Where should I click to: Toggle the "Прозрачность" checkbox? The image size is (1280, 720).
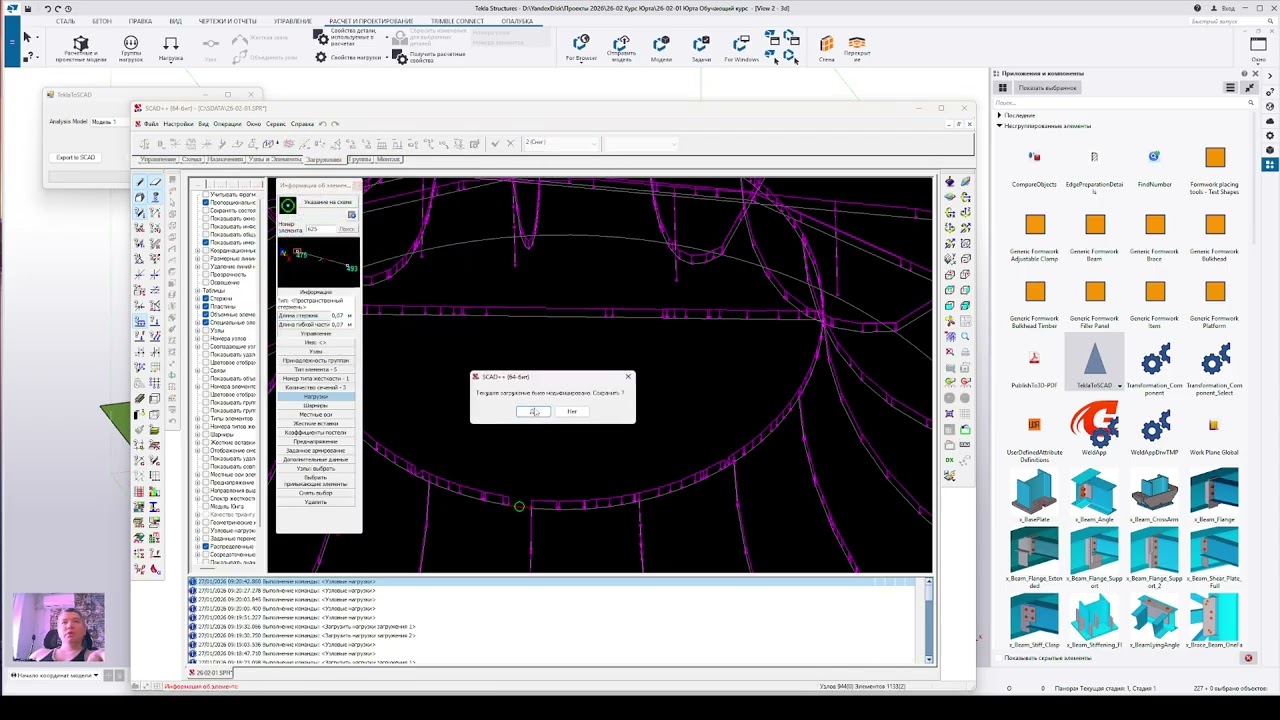tap(206, 275)
